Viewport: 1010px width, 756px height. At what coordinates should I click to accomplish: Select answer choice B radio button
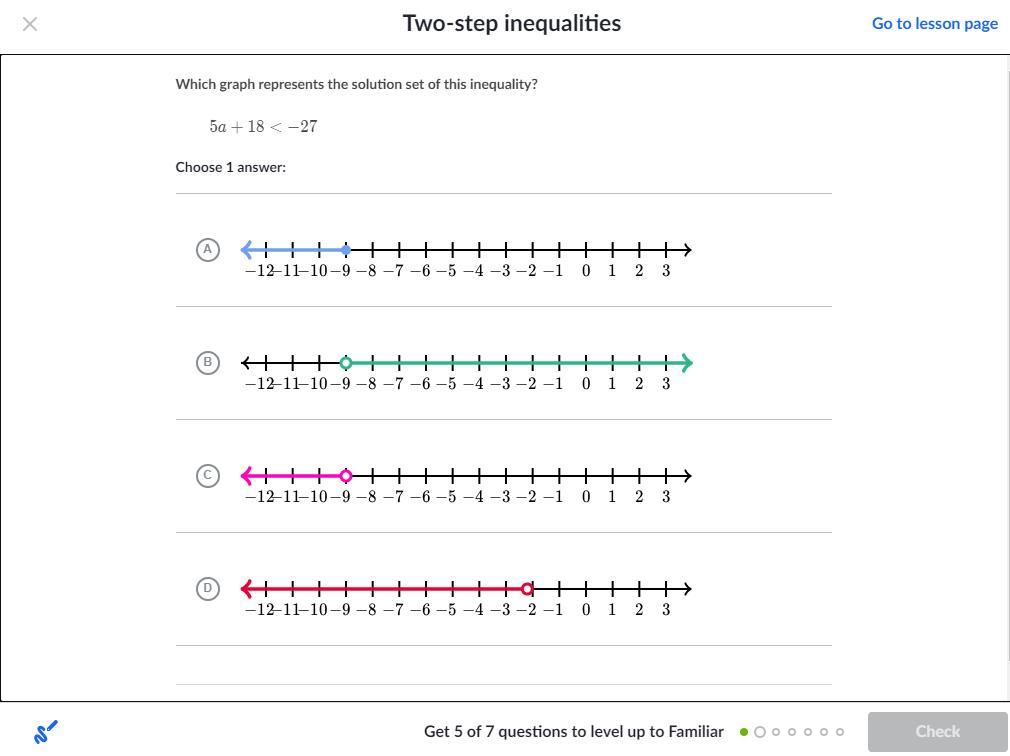(208, 363)
